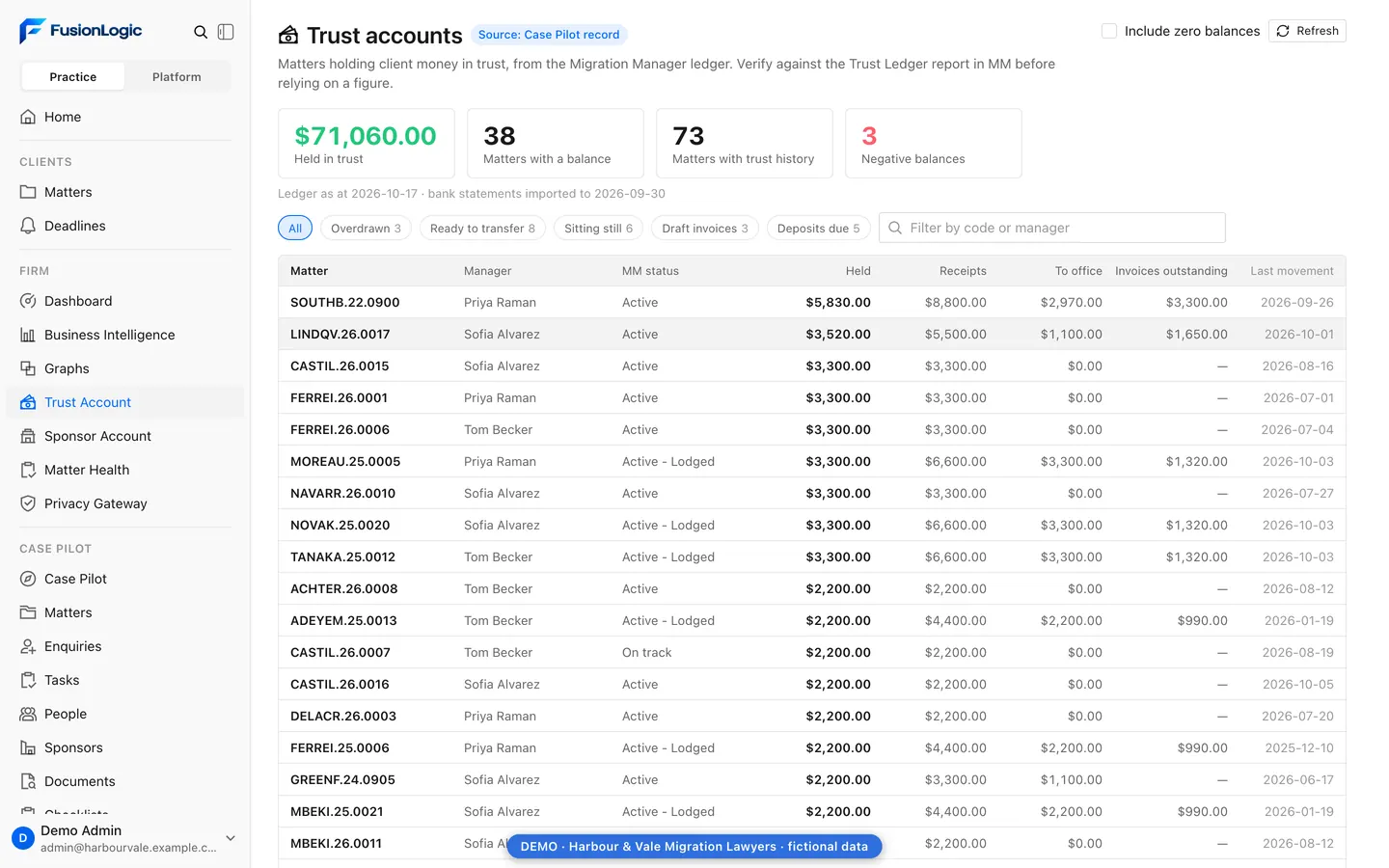Click the FusionLogic logo
The height and width of the screenshot is (868, 1389).
[81, 31]
